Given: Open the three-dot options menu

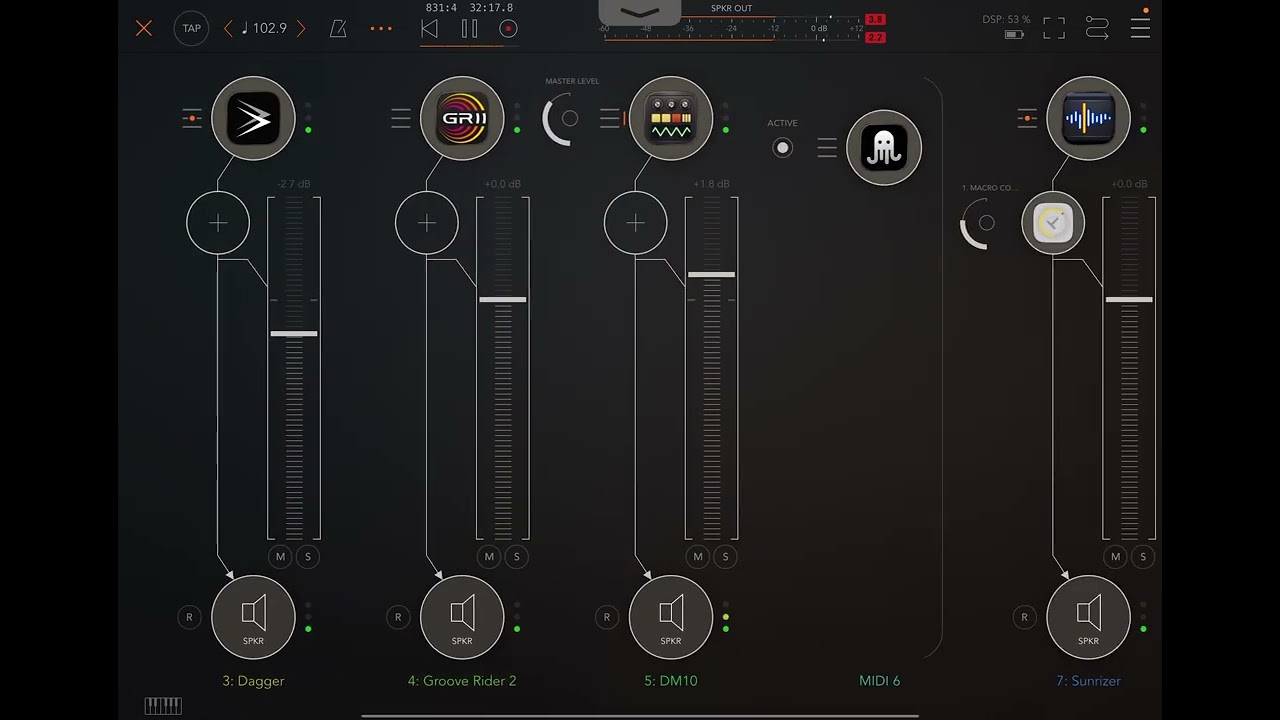Looking at the screenshot, I should (x=381, y=28).
